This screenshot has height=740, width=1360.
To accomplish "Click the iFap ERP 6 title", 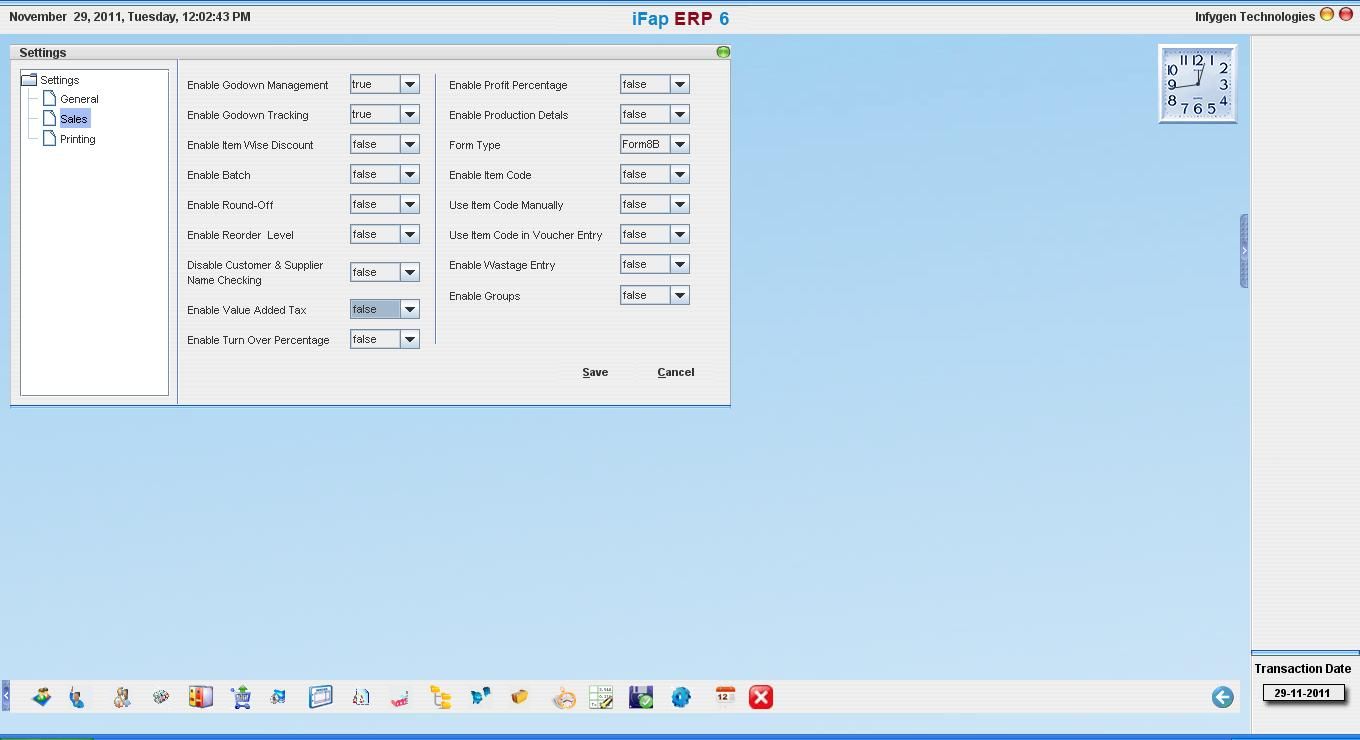I will point(680,18).
